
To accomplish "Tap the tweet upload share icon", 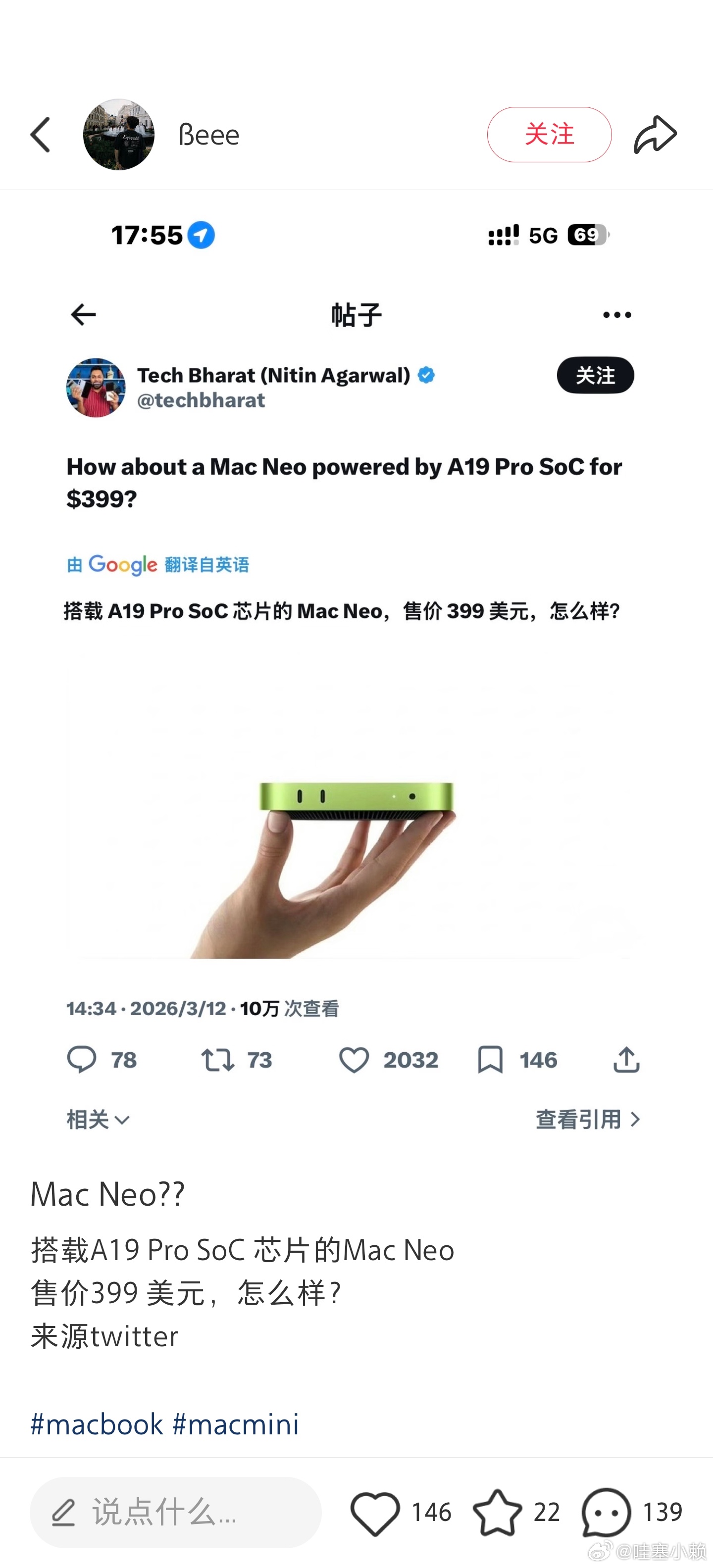I will (x=626, y=1060).
